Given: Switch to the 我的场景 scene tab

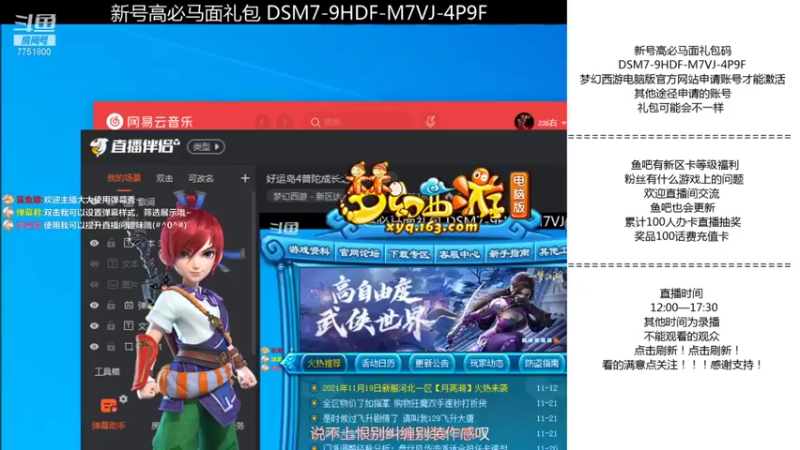Looking at the screenshot, I should [x=123, y=178].
